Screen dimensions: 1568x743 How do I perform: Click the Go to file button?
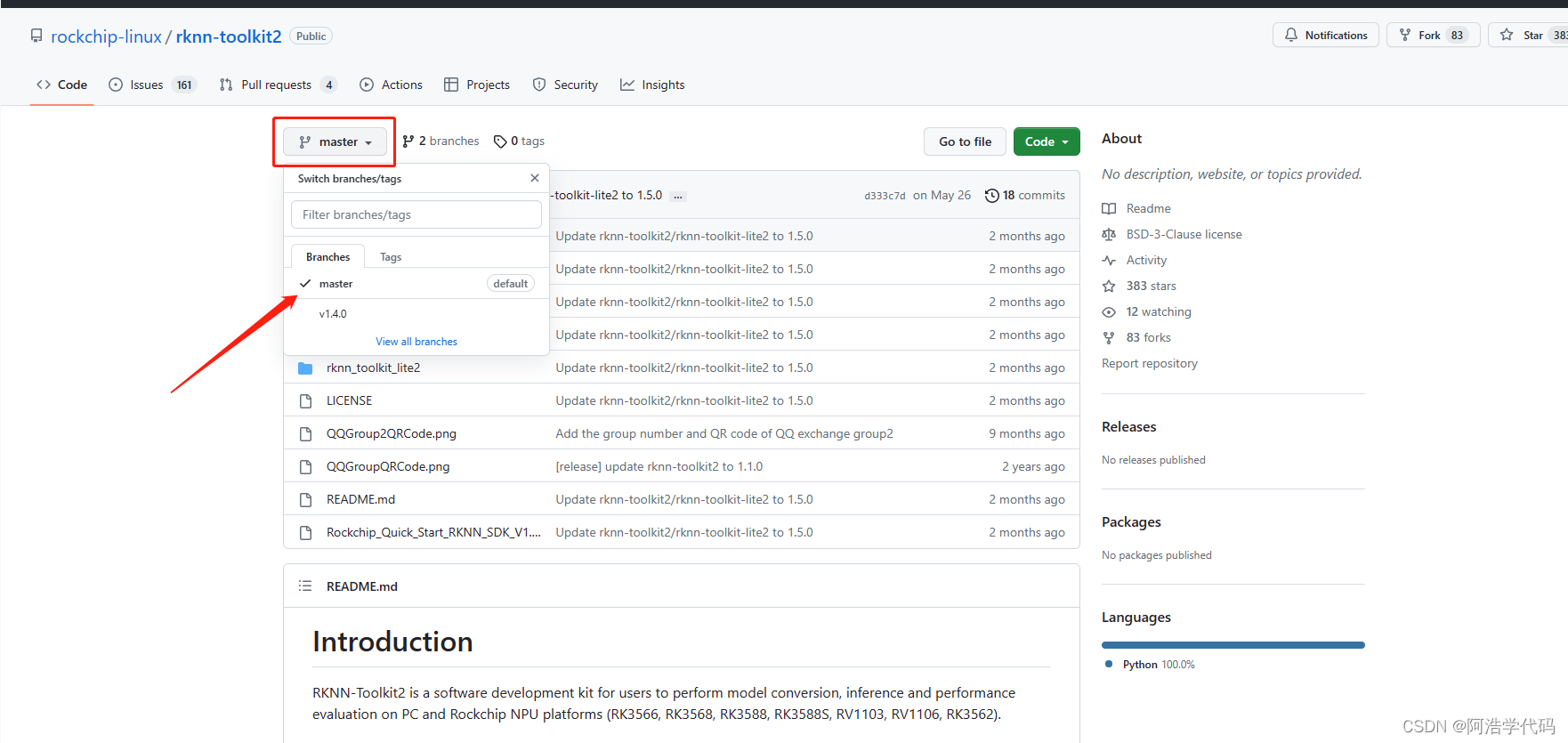point(965,141)
